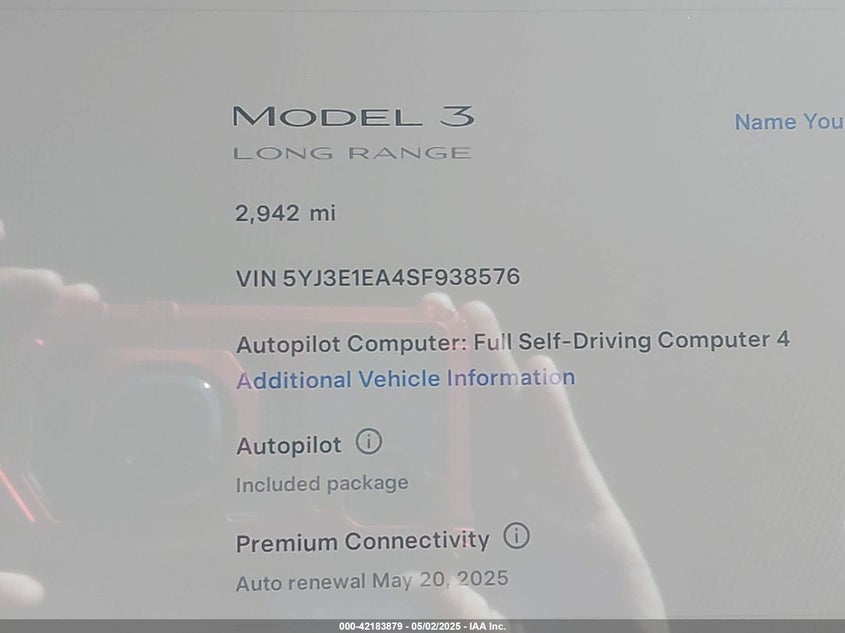
Task: Click the date 05/02/2025 in bottom caption
Action: pyautogui.click(x=436, y=626)
